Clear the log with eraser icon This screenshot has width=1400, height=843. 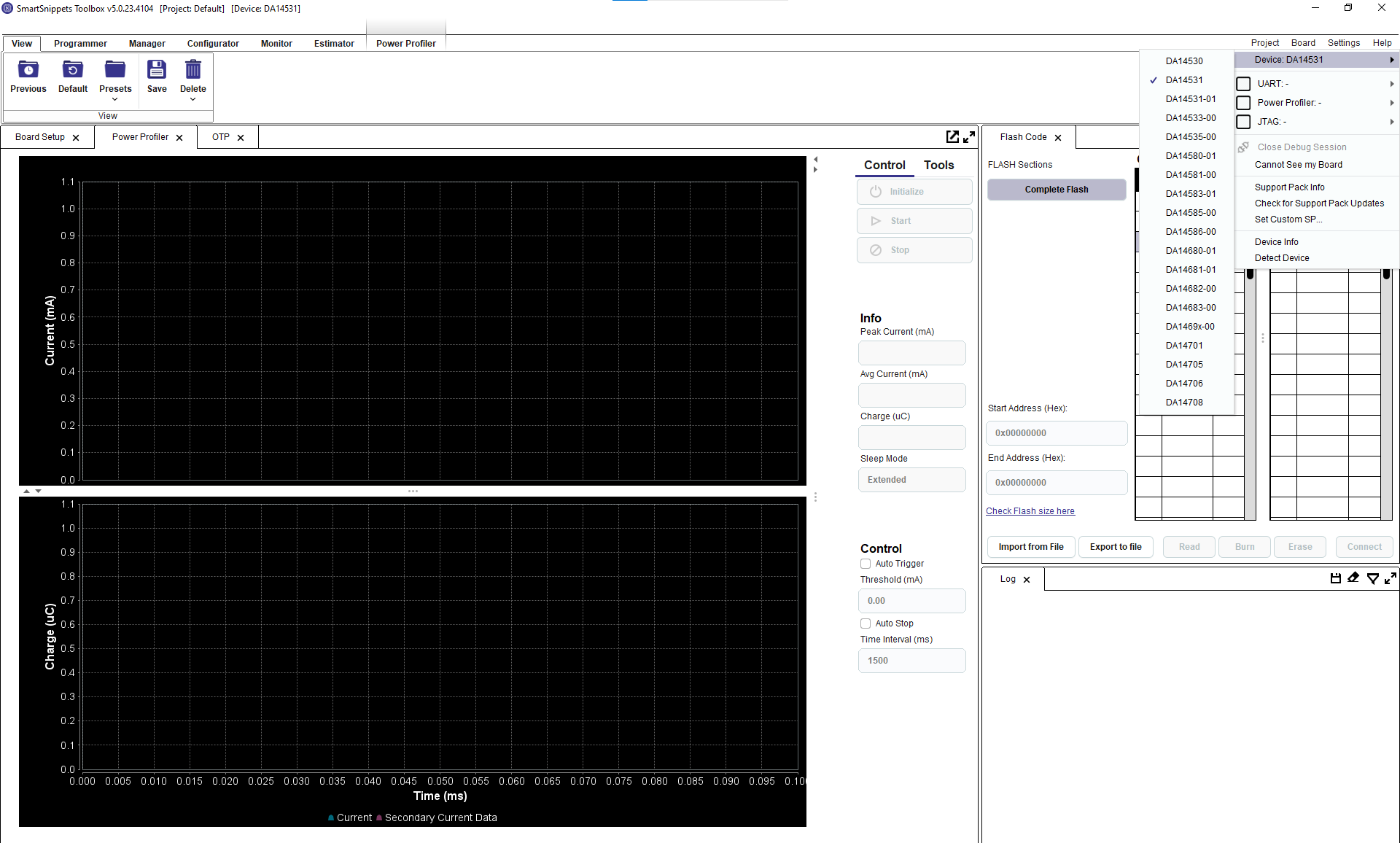click(1353, 578)
